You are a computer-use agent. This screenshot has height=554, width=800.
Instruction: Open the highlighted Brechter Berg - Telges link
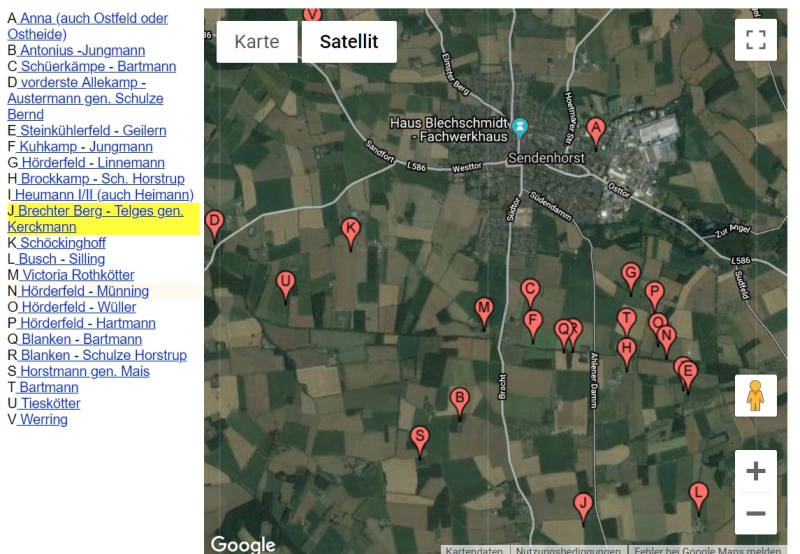tap(95, 219)
